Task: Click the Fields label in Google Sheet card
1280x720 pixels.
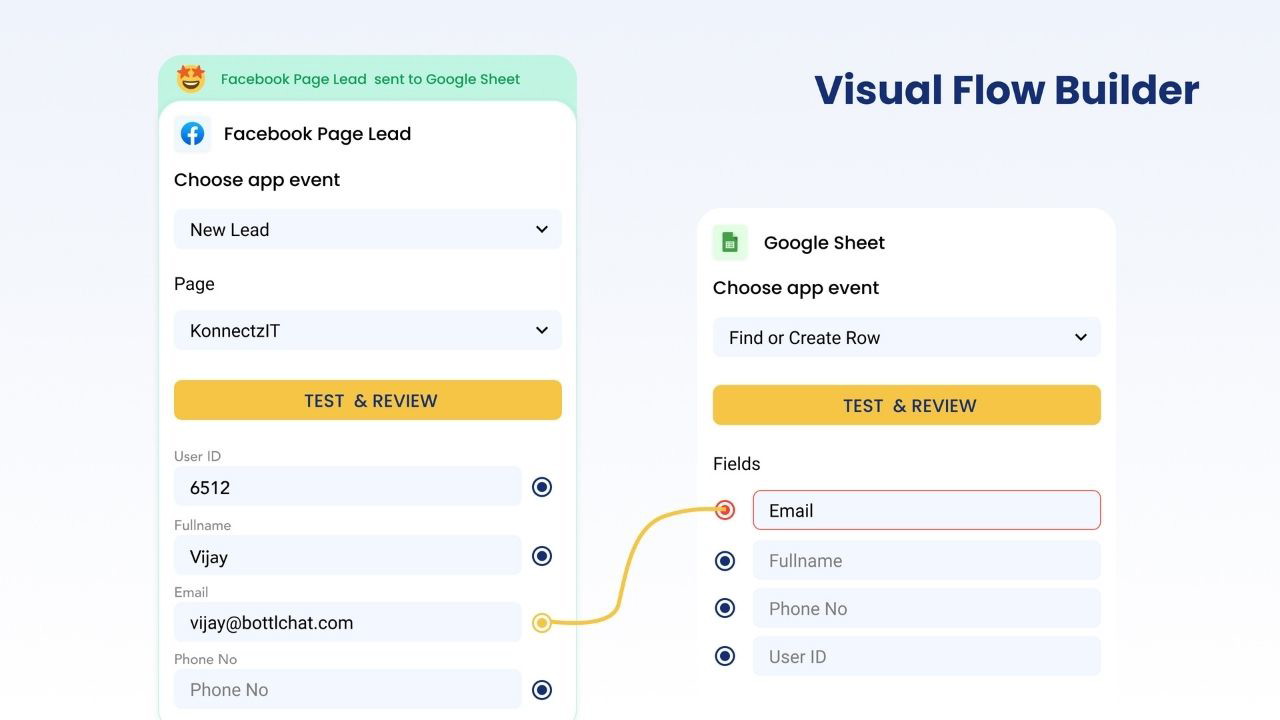Action: tap(737, 464)
